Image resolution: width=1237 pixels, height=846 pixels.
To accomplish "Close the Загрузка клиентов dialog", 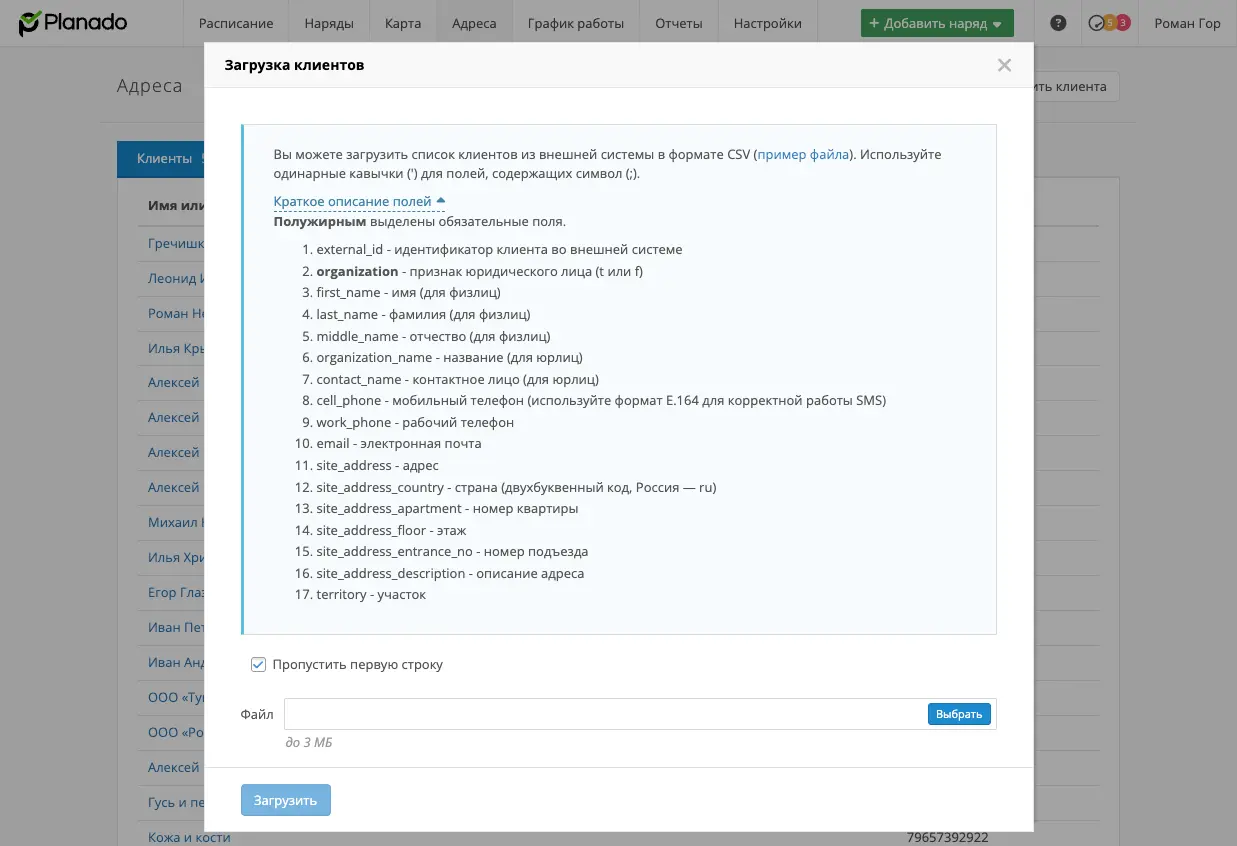I will 1004,65.
